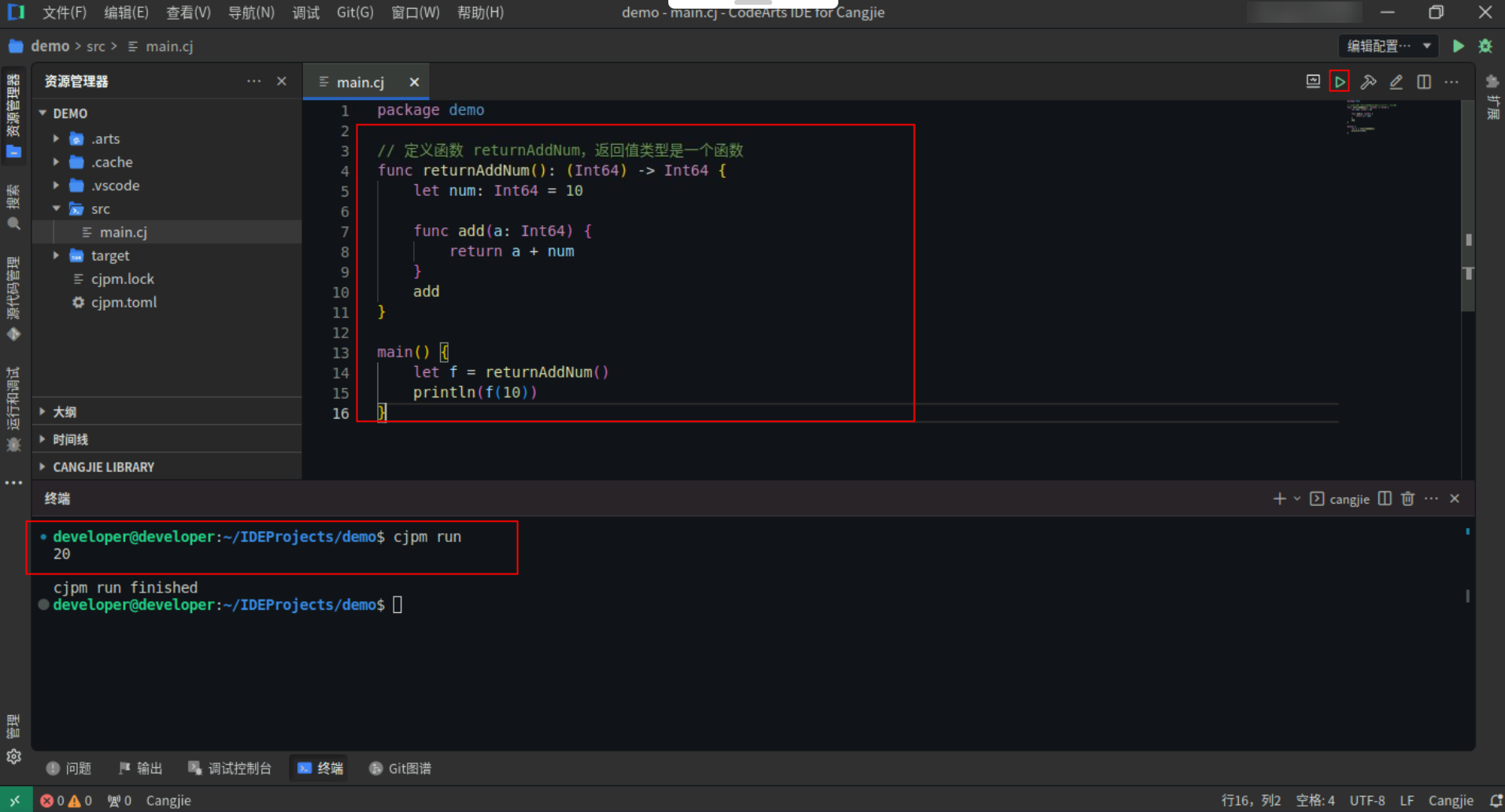Collapse the src folder
This screenshot has height=812, width=1505.
click(x=56, y=209)
